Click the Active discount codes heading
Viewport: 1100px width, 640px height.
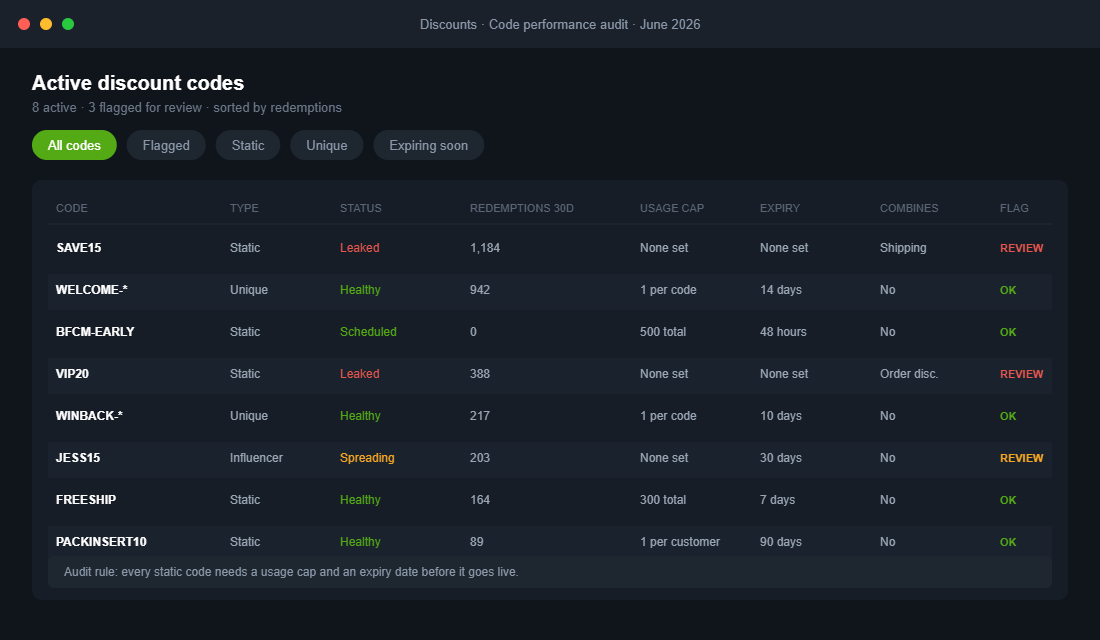pyautogui.click(x=138, y=83)
